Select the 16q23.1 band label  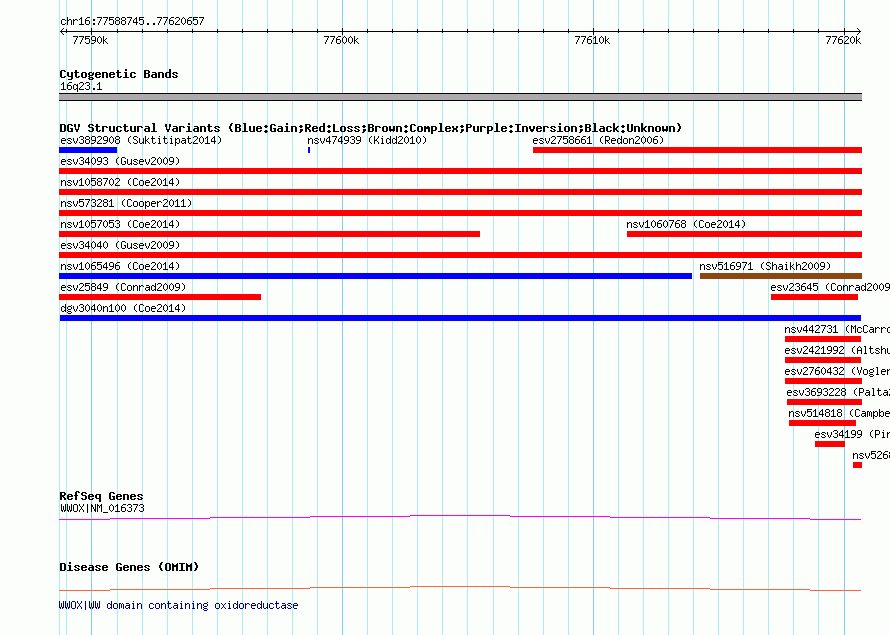81,86
